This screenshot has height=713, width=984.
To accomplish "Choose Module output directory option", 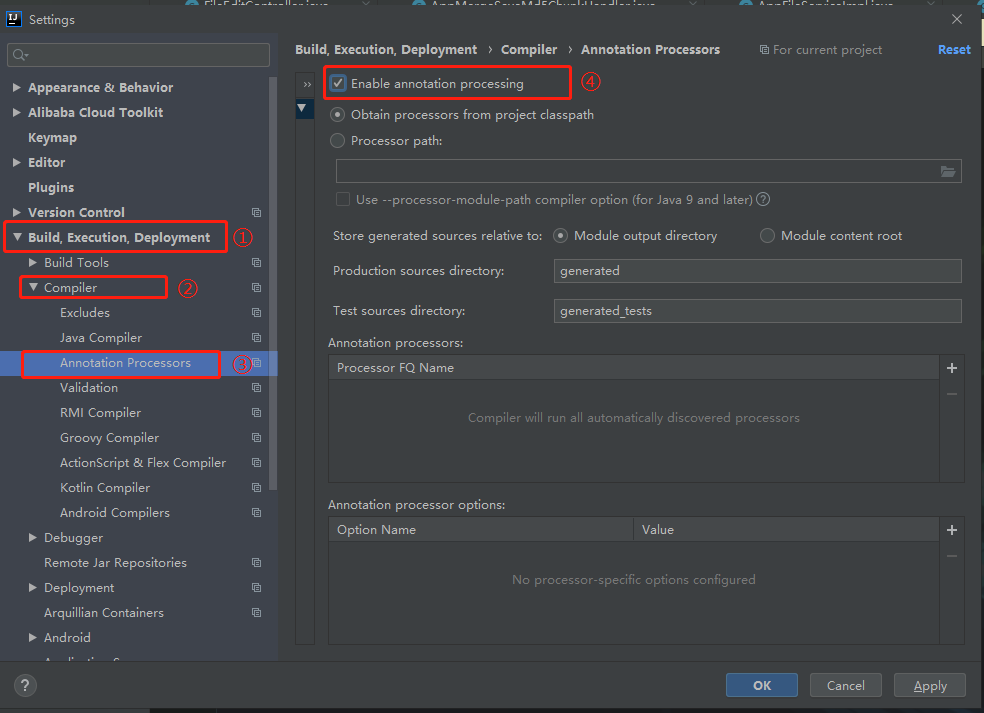I will click(x=560, y=236).
